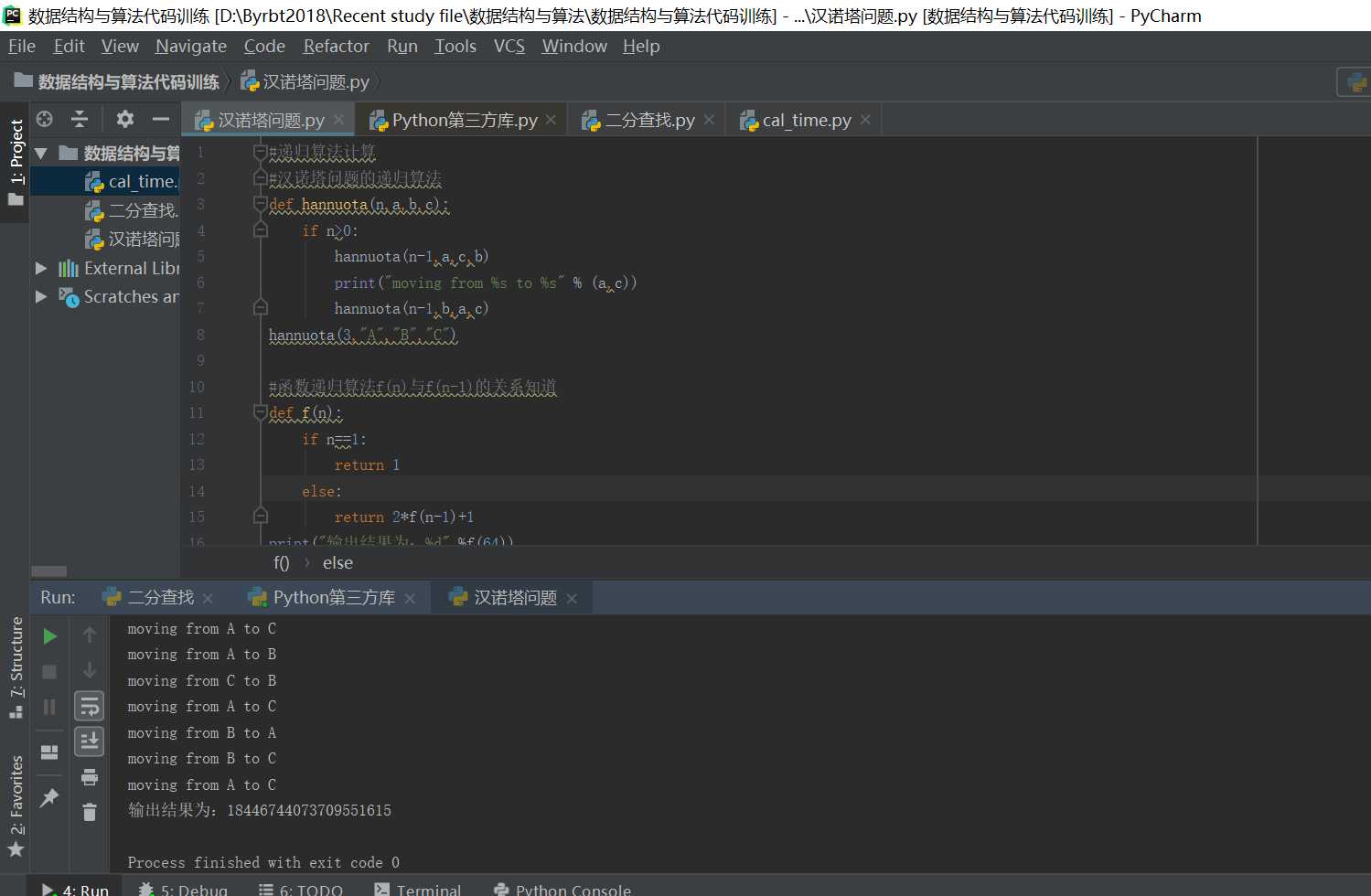
Task: Expand External Libraries tree node
Action: (41, 268)
